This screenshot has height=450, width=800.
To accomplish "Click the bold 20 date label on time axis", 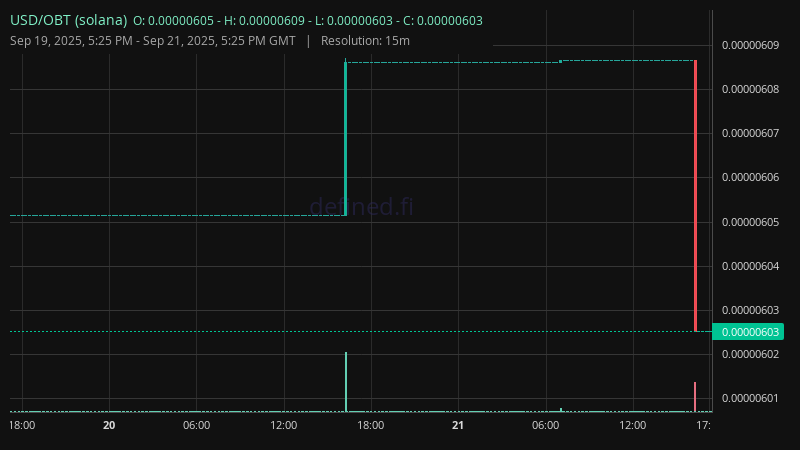I will point(109,425).
